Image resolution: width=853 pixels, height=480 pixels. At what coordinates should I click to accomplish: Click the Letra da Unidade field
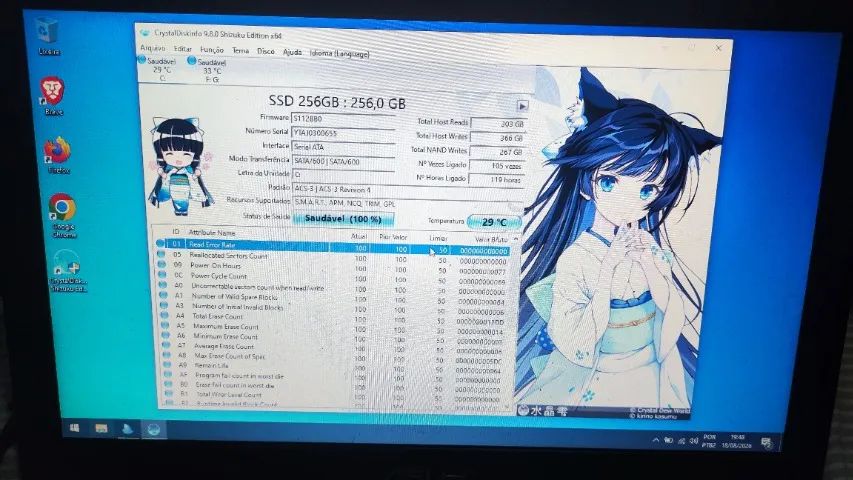pos(343,175)
